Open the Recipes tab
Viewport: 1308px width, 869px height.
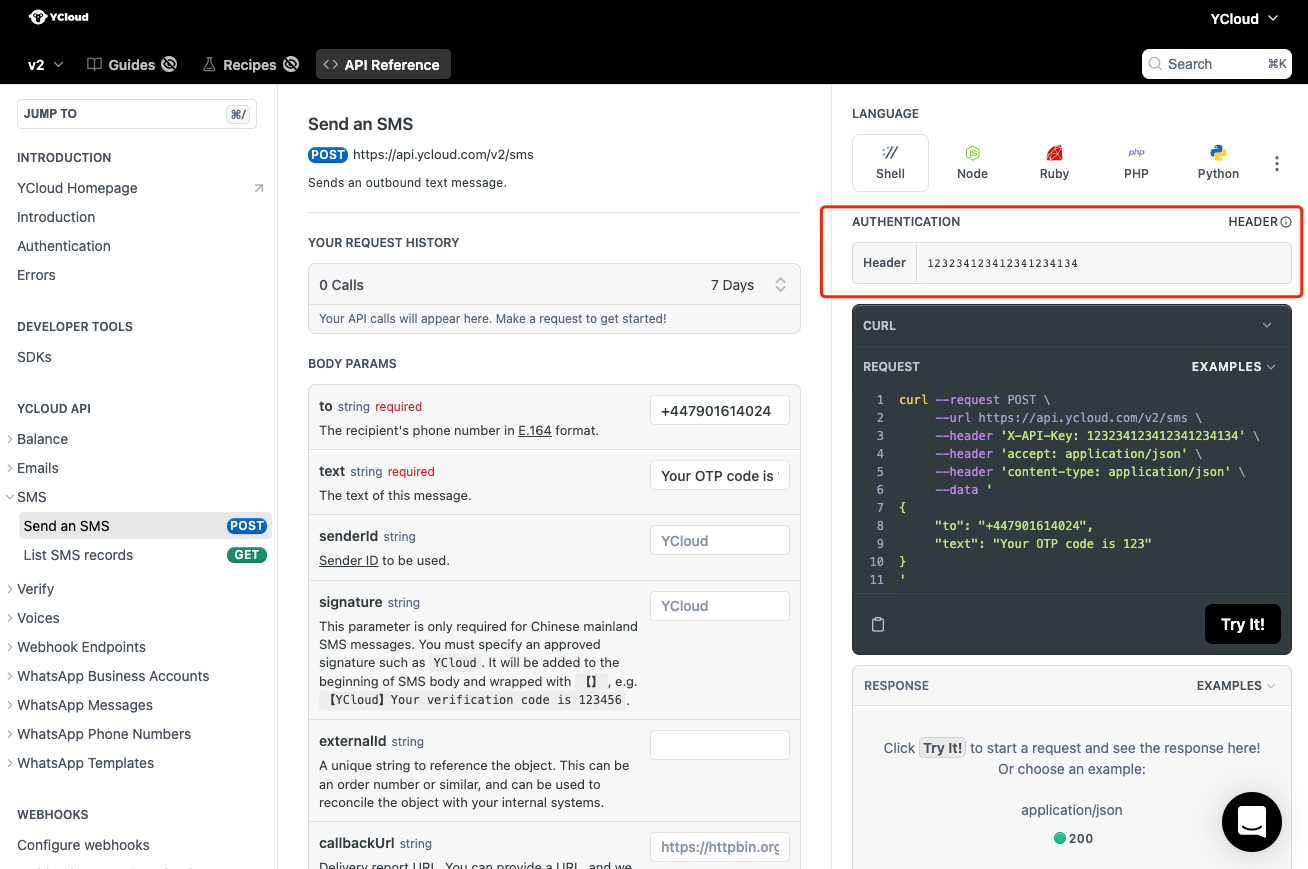250,64
